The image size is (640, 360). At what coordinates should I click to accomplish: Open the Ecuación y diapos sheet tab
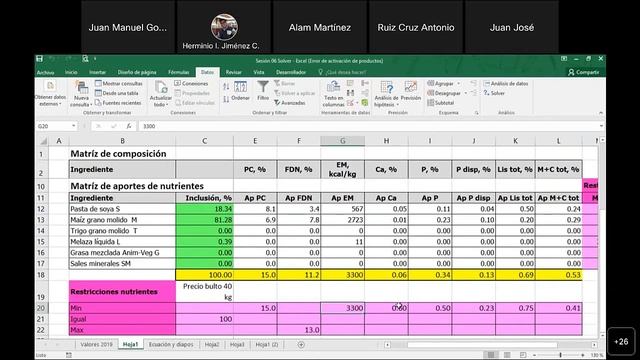click(x=171, y=344)
